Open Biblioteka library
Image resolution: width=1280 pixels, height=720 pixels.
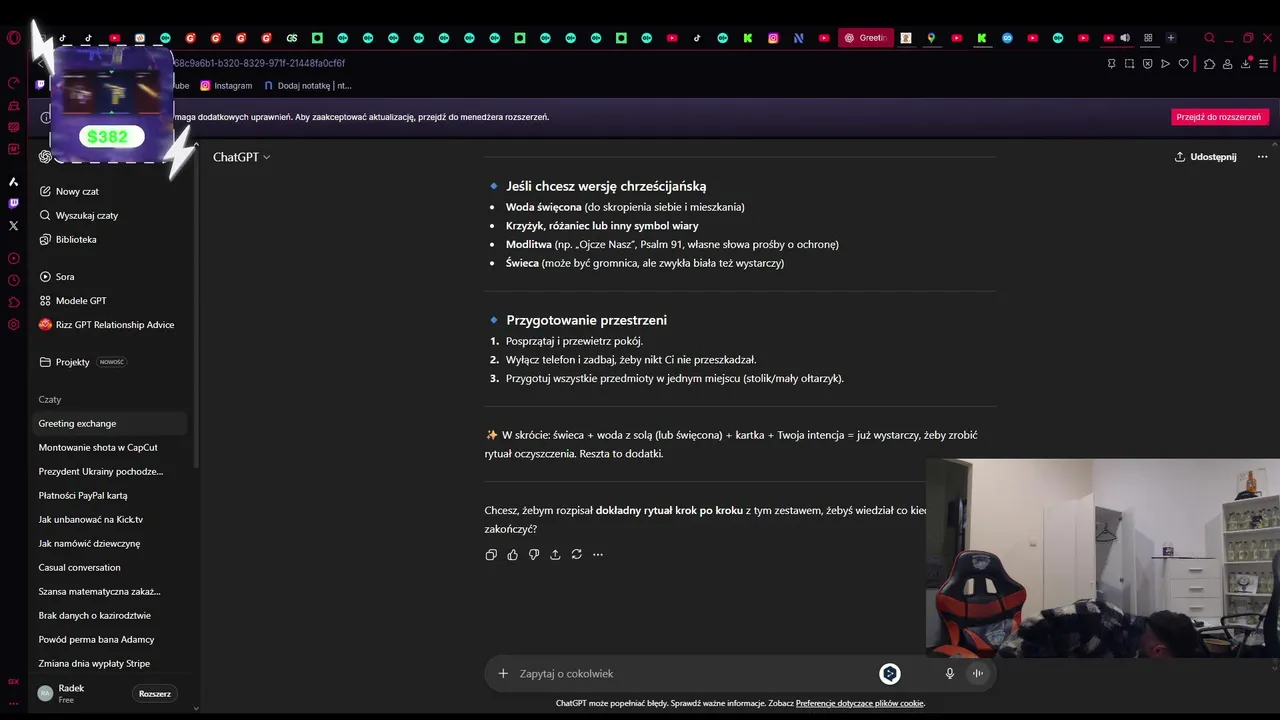coord(110,239)
